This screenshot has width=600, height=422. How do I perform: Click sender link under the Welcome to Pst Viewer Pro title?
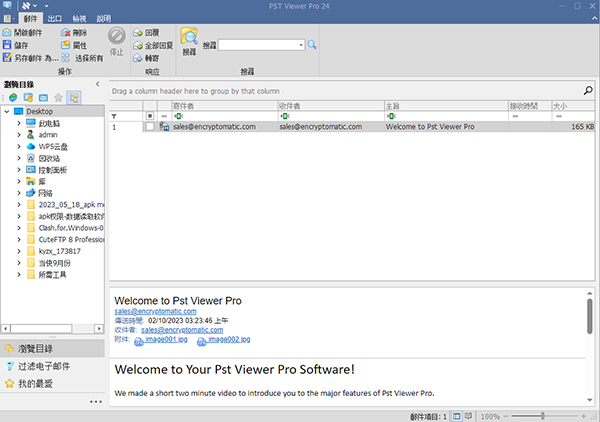click(x=155, y=311)
